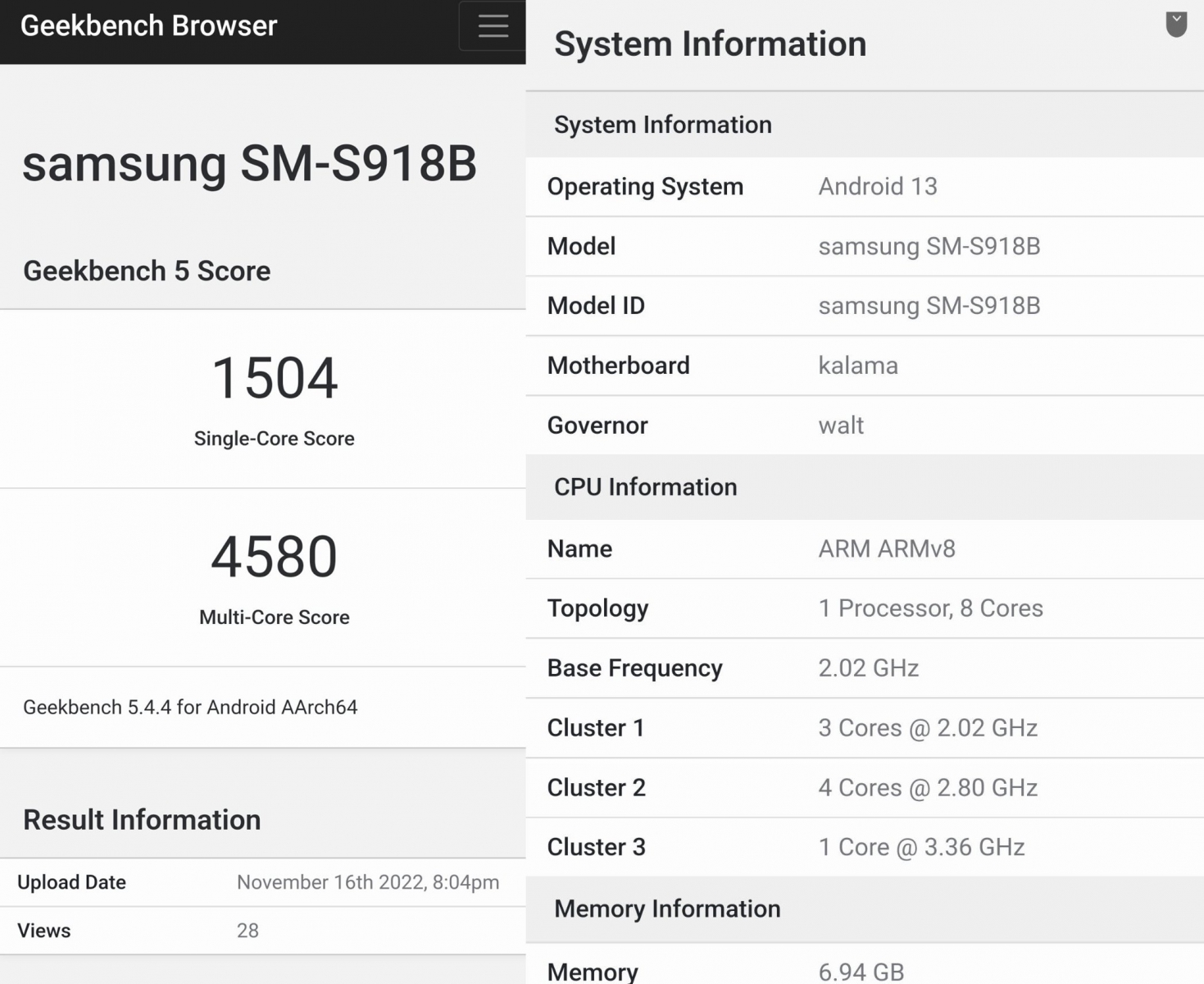Select the Multi-Core Score label
Image resolution: width=1204 pixels, height=984 pixels.
click(275, 617)
